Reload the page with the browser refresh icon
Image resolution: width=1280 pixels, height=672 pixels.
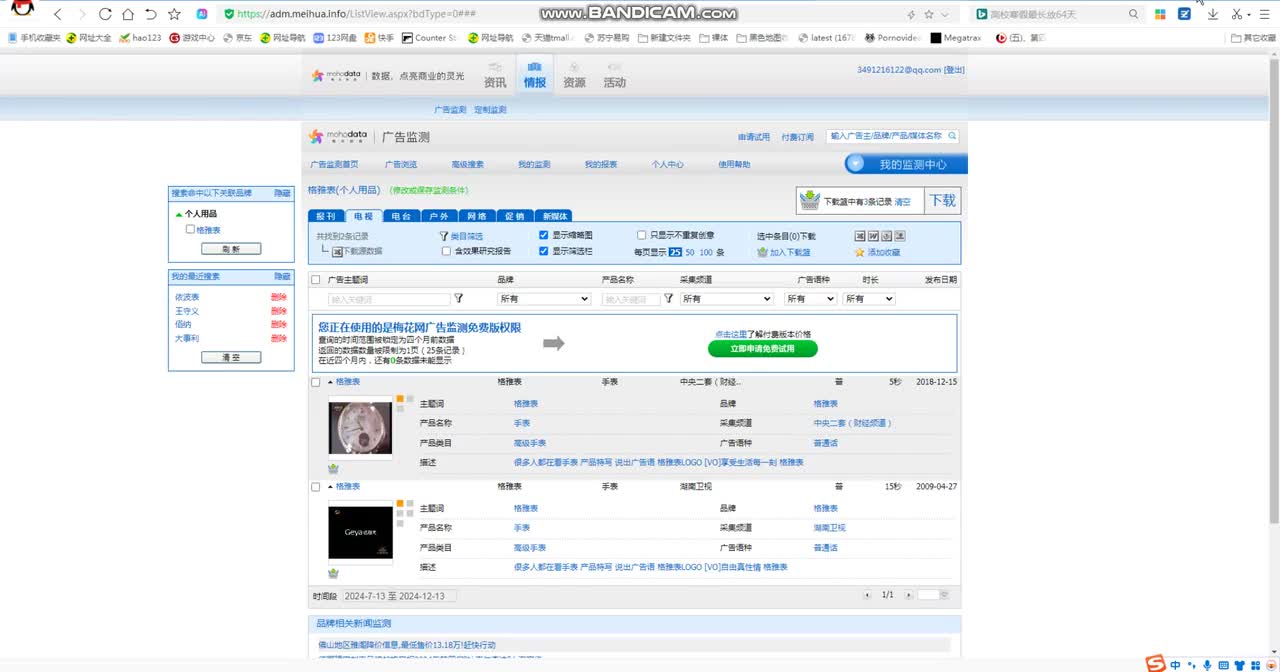tap(105, 14)
